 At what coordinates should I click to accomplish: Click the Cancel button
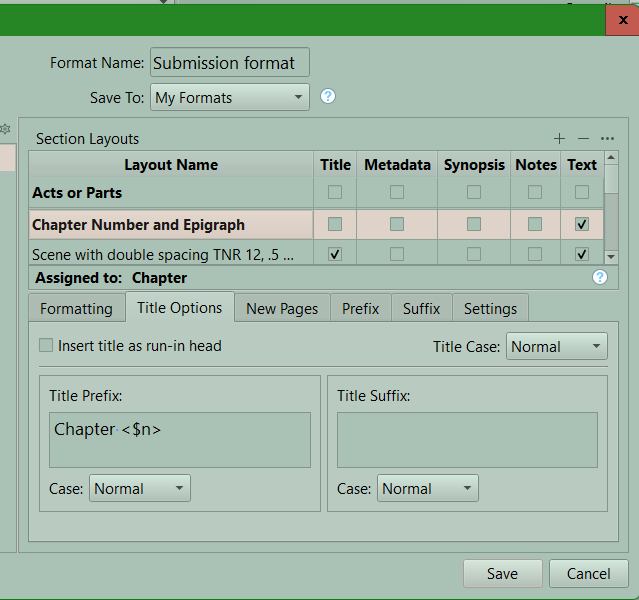coord(588,573)
